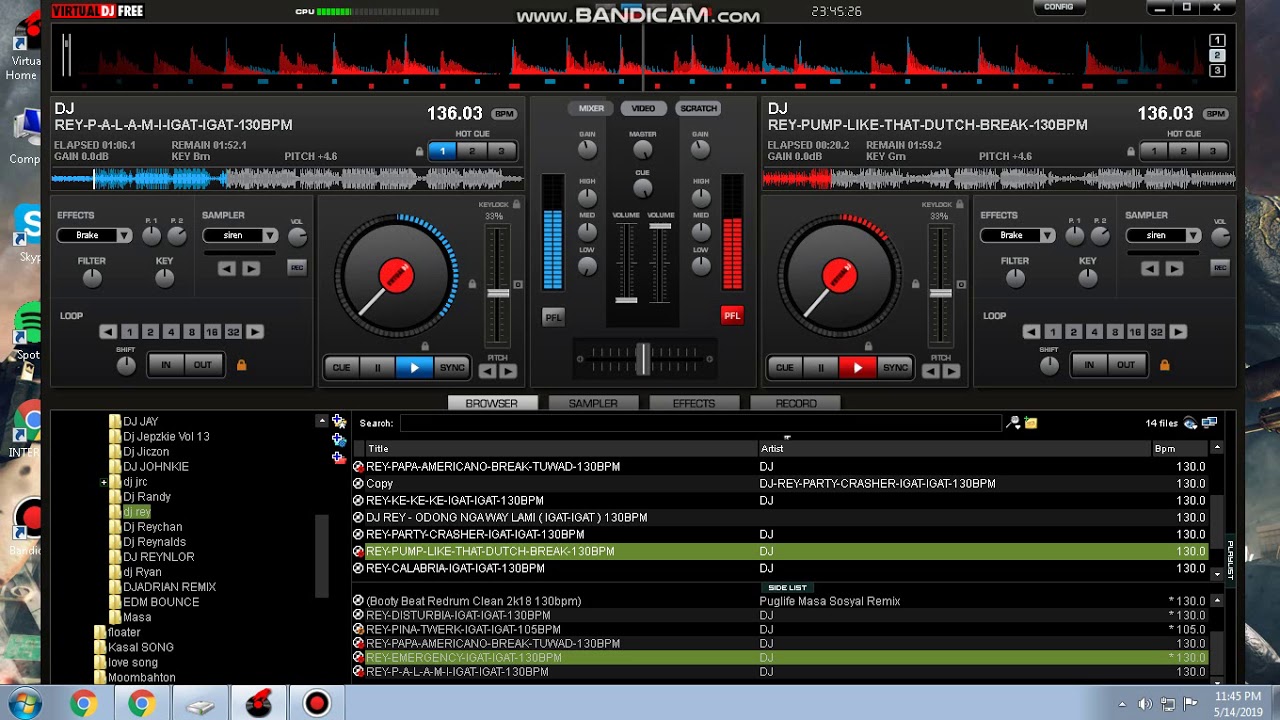1280x720 pixels.
Task: Open the RECORD tab
Action: coord(796,403)
